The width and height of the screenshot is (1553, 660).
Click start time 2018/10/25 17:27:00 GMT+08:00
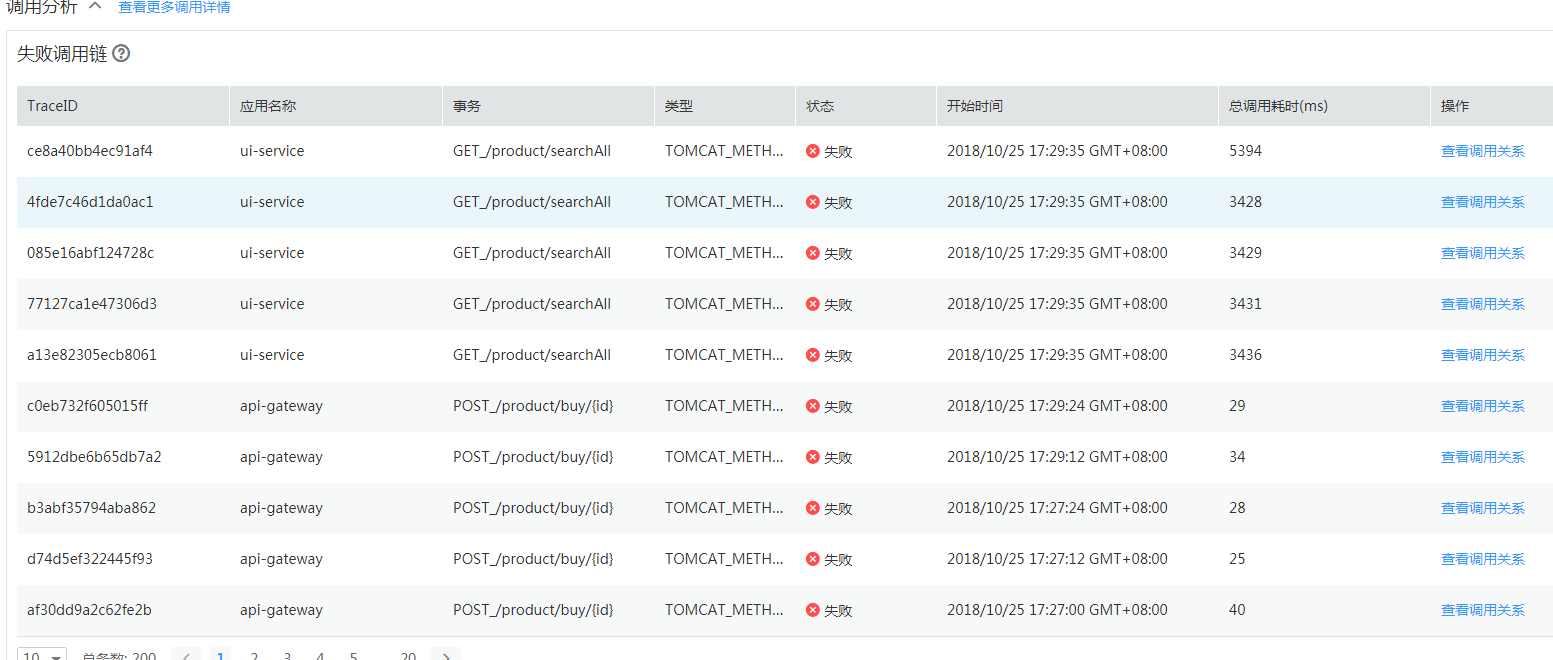coord(1057,610)
